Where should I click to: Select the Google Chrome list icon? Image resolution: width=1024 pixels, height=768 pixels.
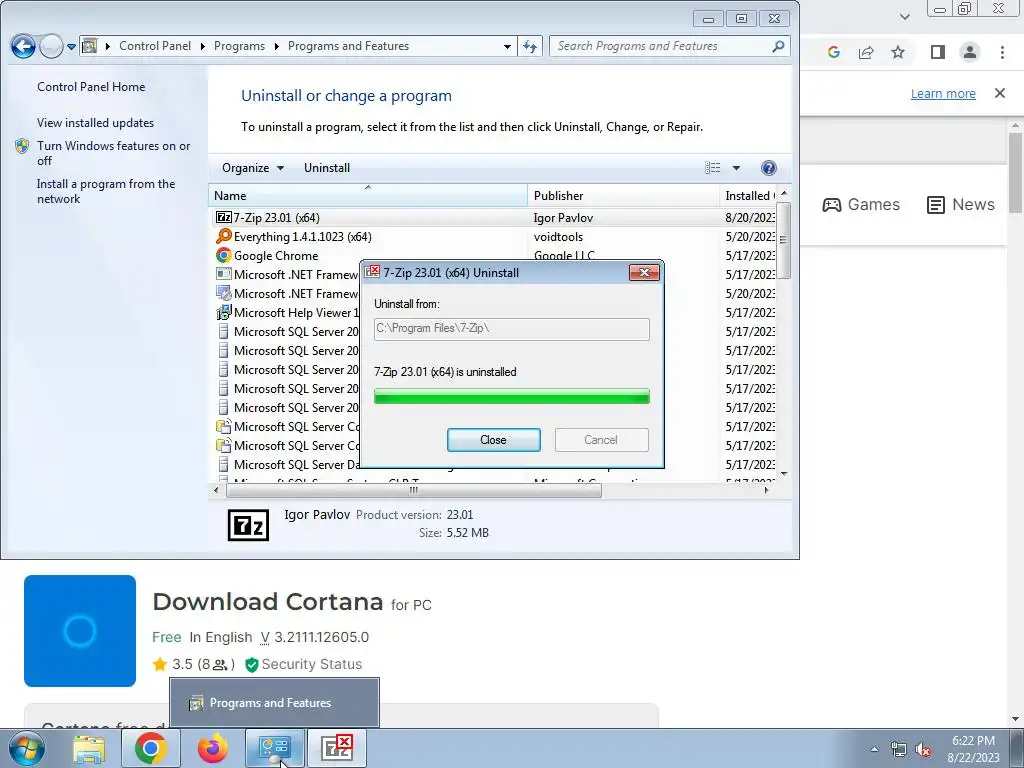tap(223, 255)
